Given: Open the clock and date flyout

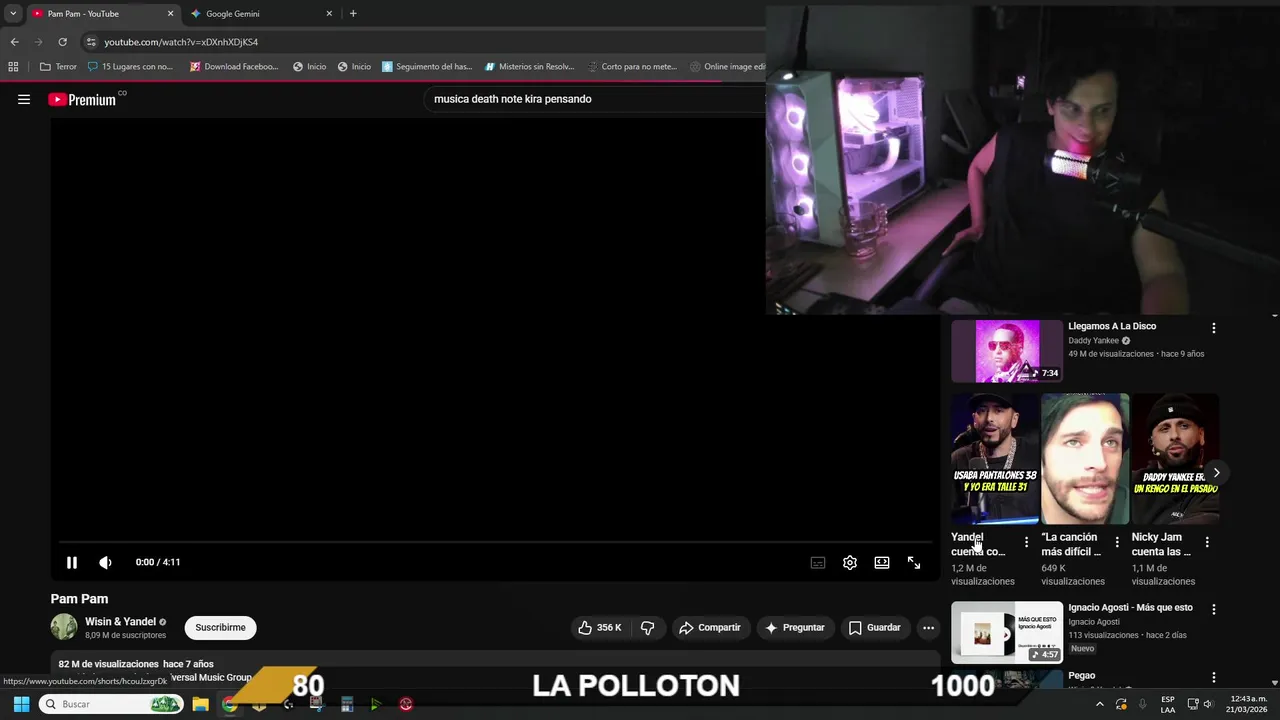Looking at the screenshot, I should (1248, 704).
